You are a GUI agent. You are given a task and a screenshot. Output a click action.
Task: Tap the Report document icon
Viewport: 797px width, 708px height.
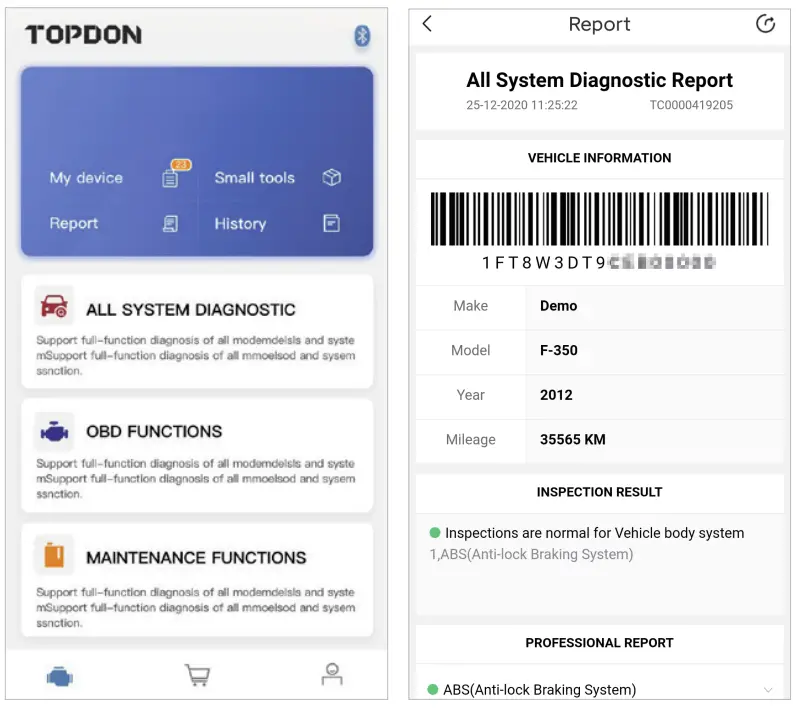point(170,224)
